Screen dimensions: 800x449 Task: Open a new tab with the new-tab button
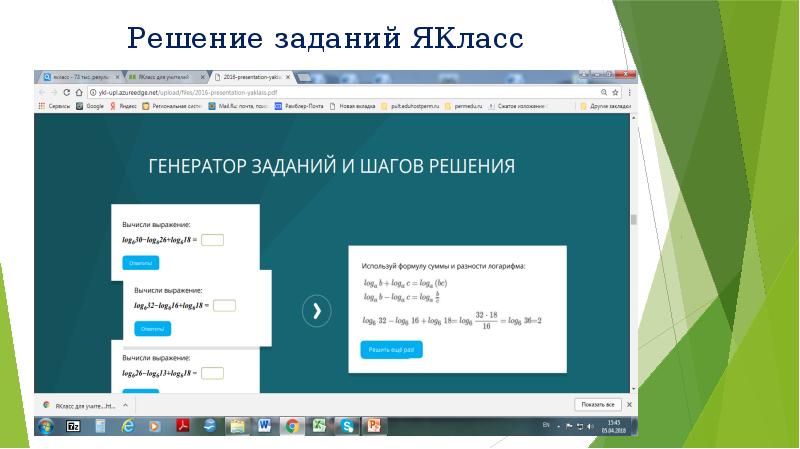tap(304, 77)
